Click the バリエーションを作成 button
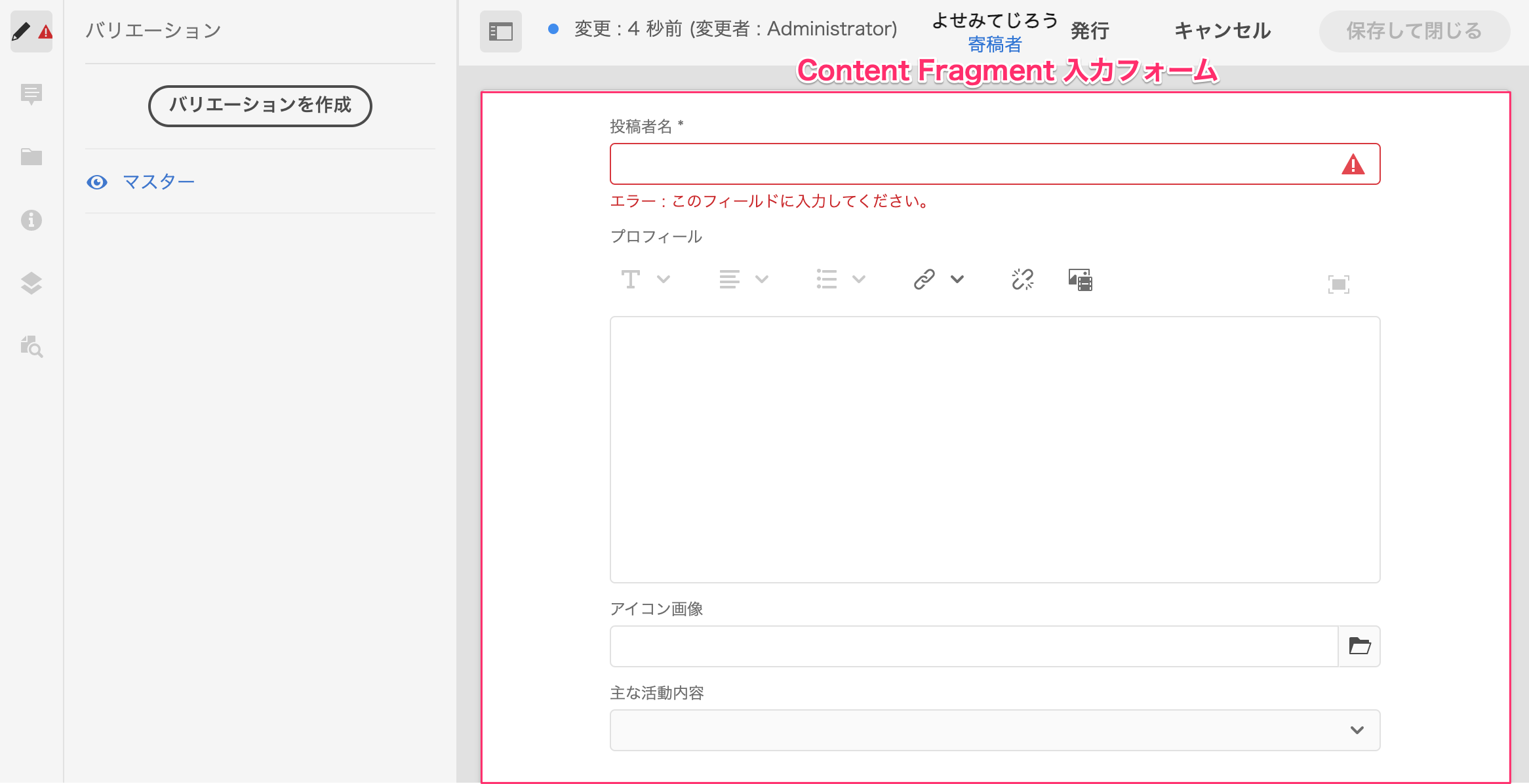Image resolution: width=1529 pixels, height=784 pixels. pos(260,106)
